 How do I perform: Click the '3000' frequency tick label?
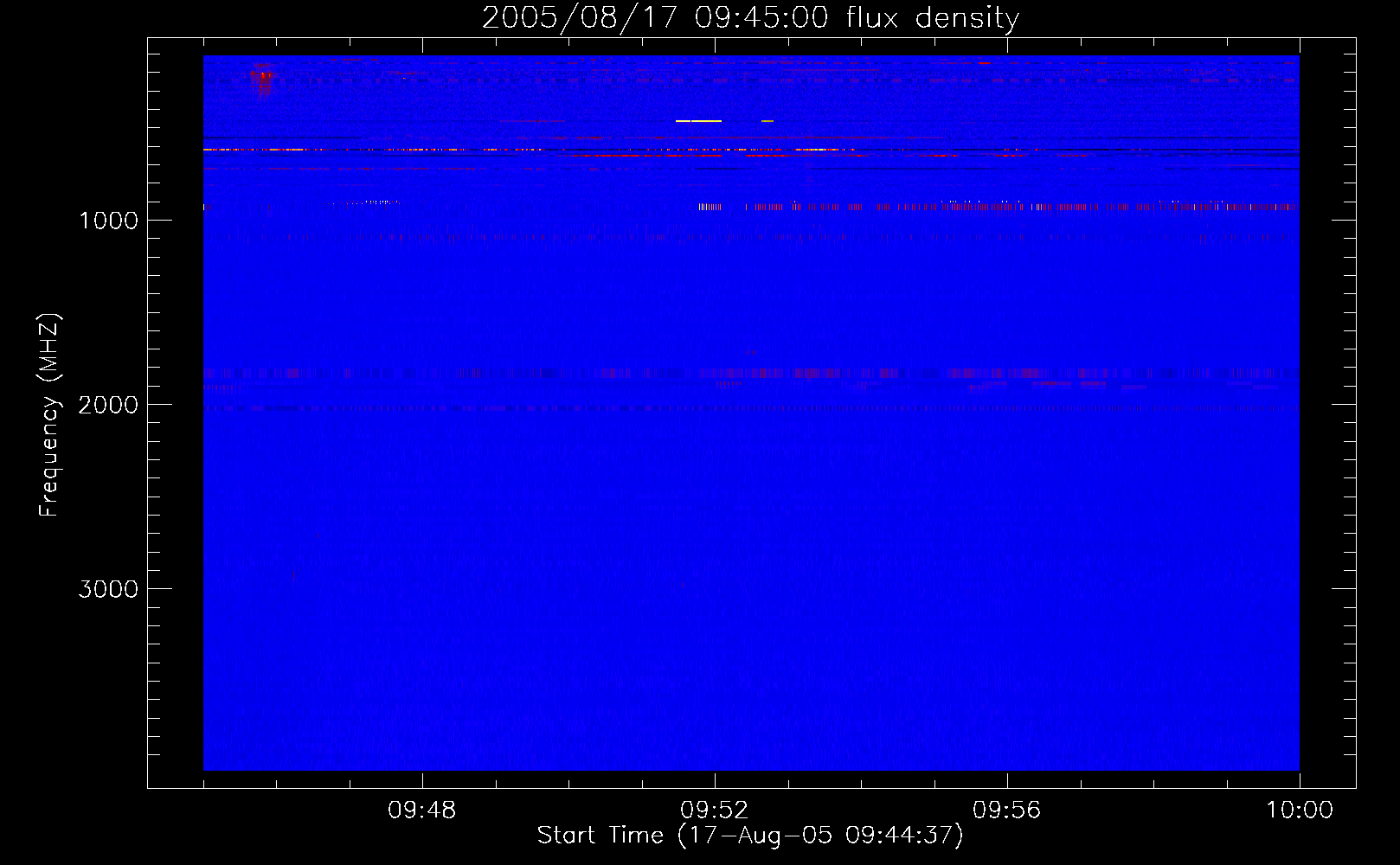(x=108, y=589)
